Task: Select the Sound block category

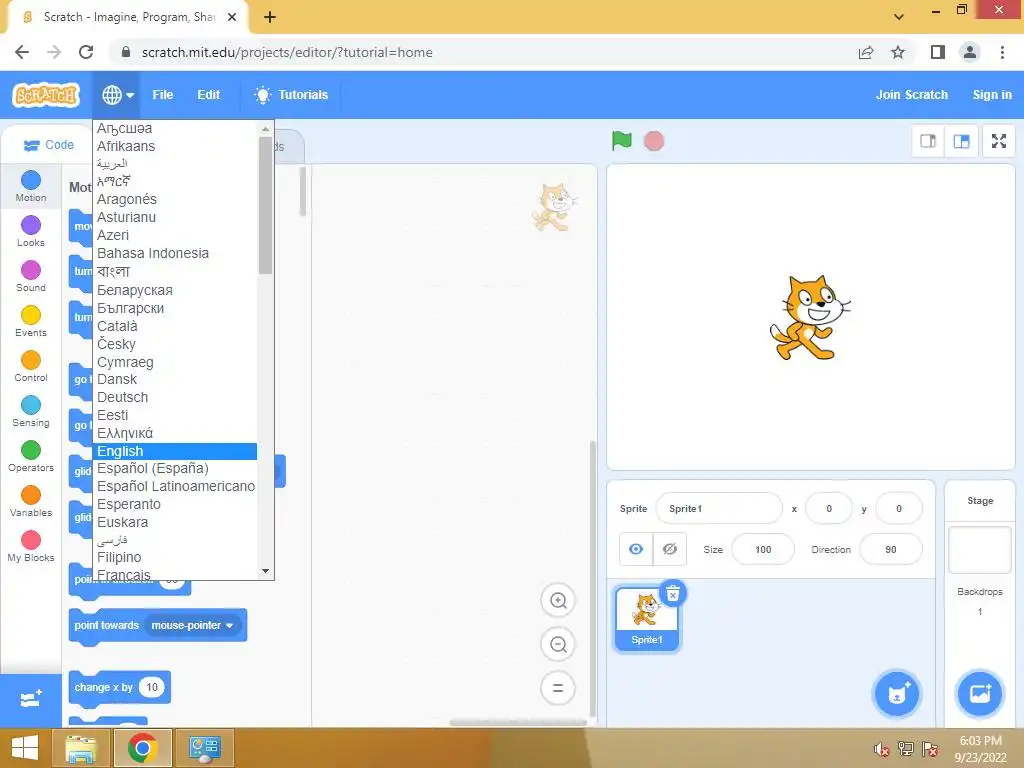Action: point(31,277)
